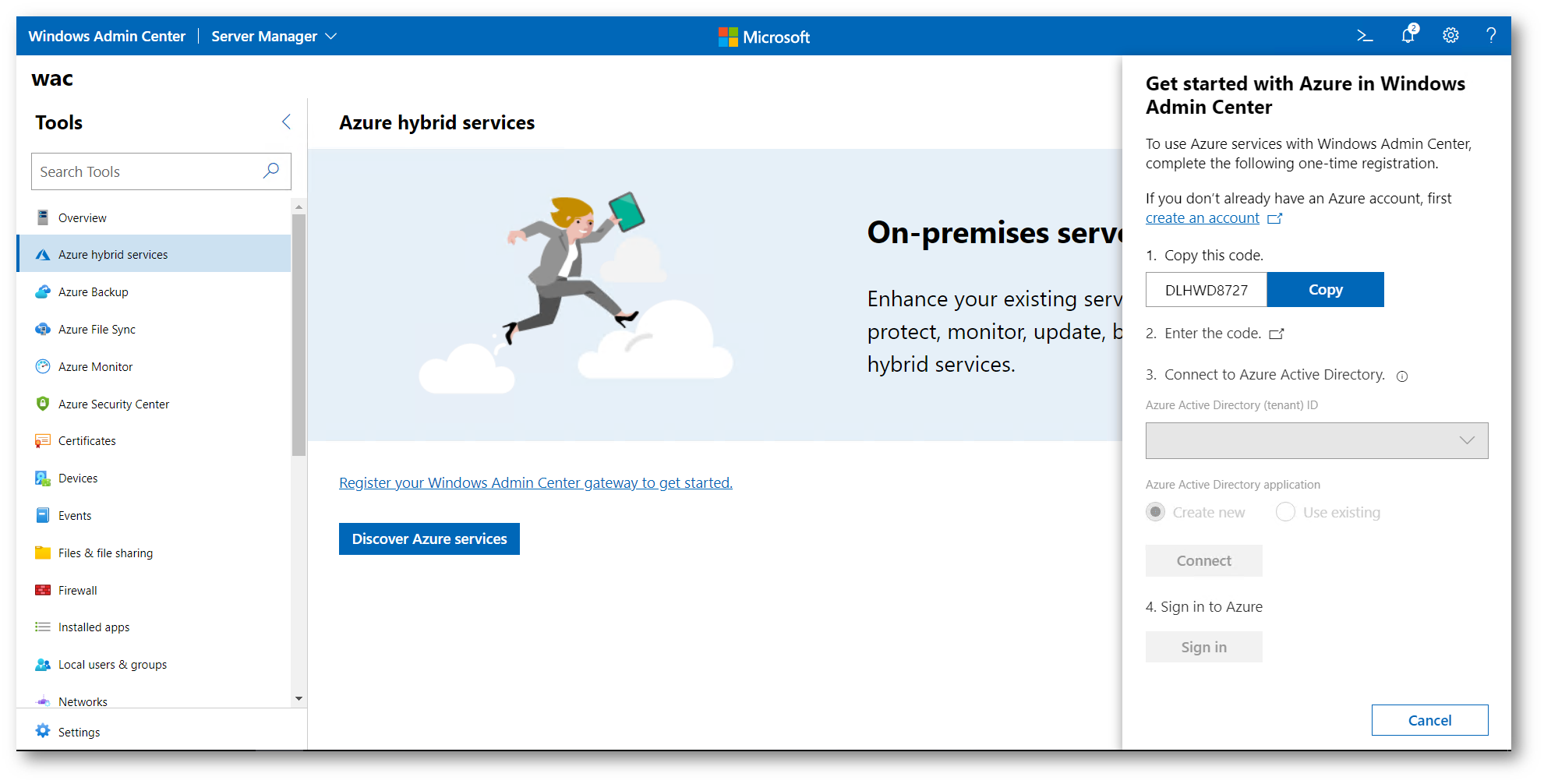The image size is (1544, 784).
Task: Open Firewall tool
Action: pos(154,590)
